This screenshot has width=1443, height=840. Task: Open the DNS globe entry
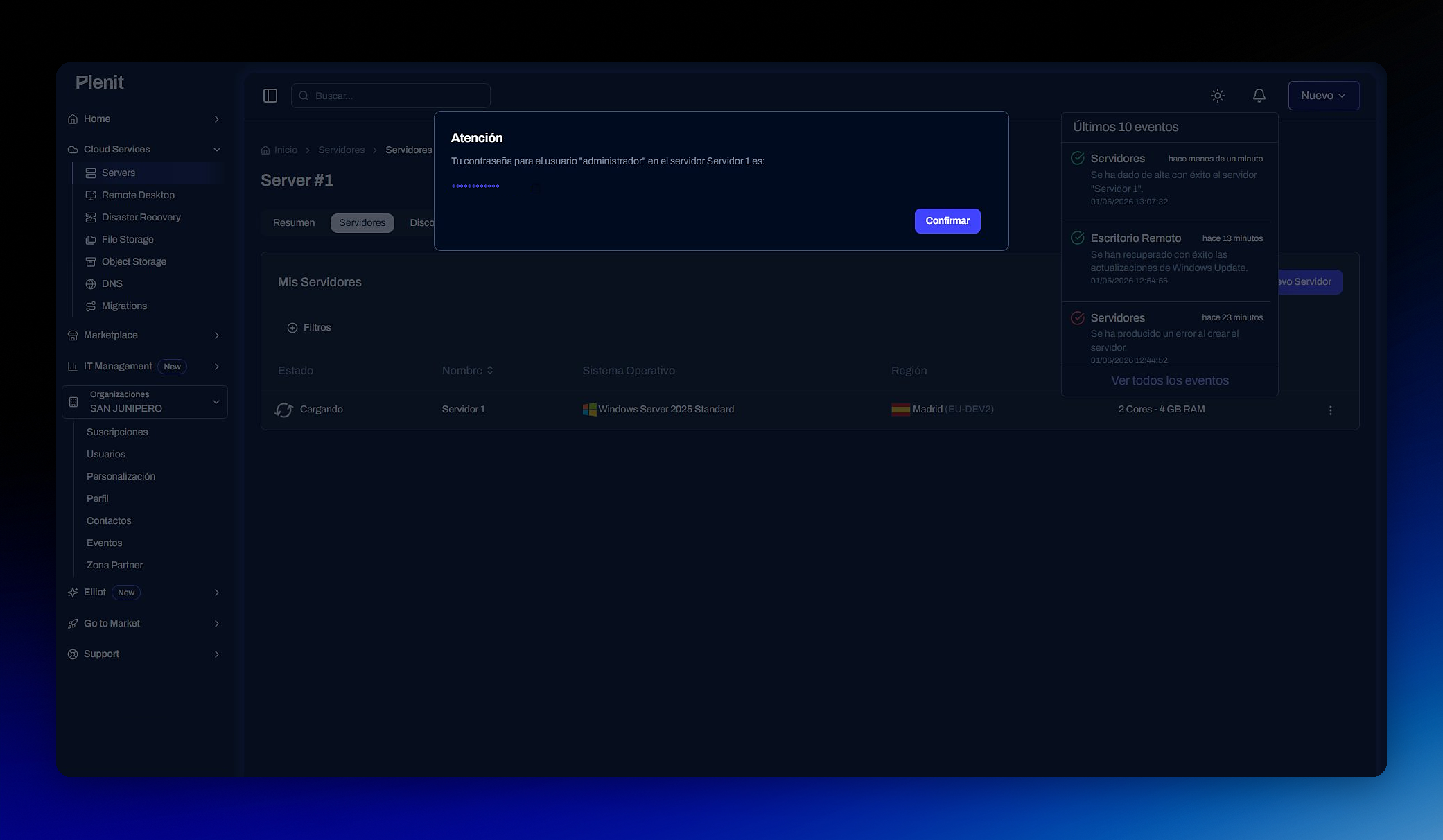point(91,284)
